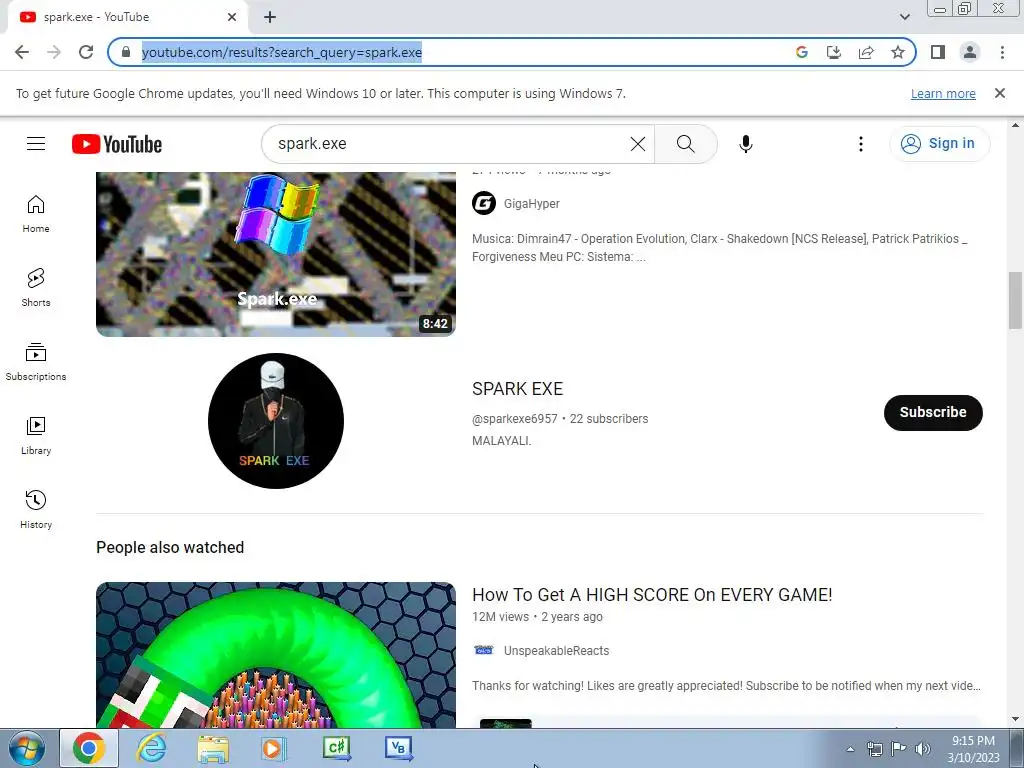Open the SPARK EXE channel avatar
This screenshot has width=1024, height=768.
pos(276,421)
